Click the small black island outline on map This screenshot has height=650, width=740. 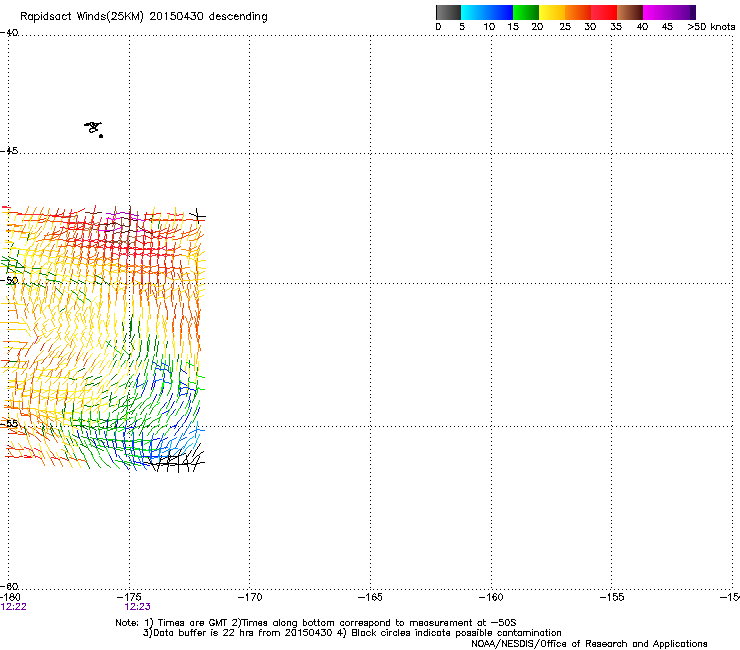[x=93, y=129]
